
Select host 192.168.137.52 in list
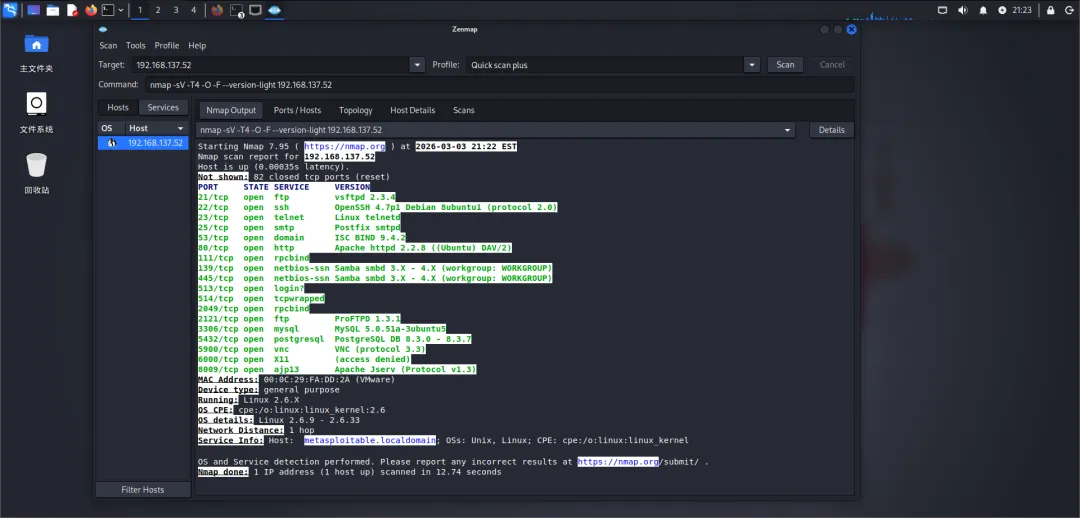point(143,143)
